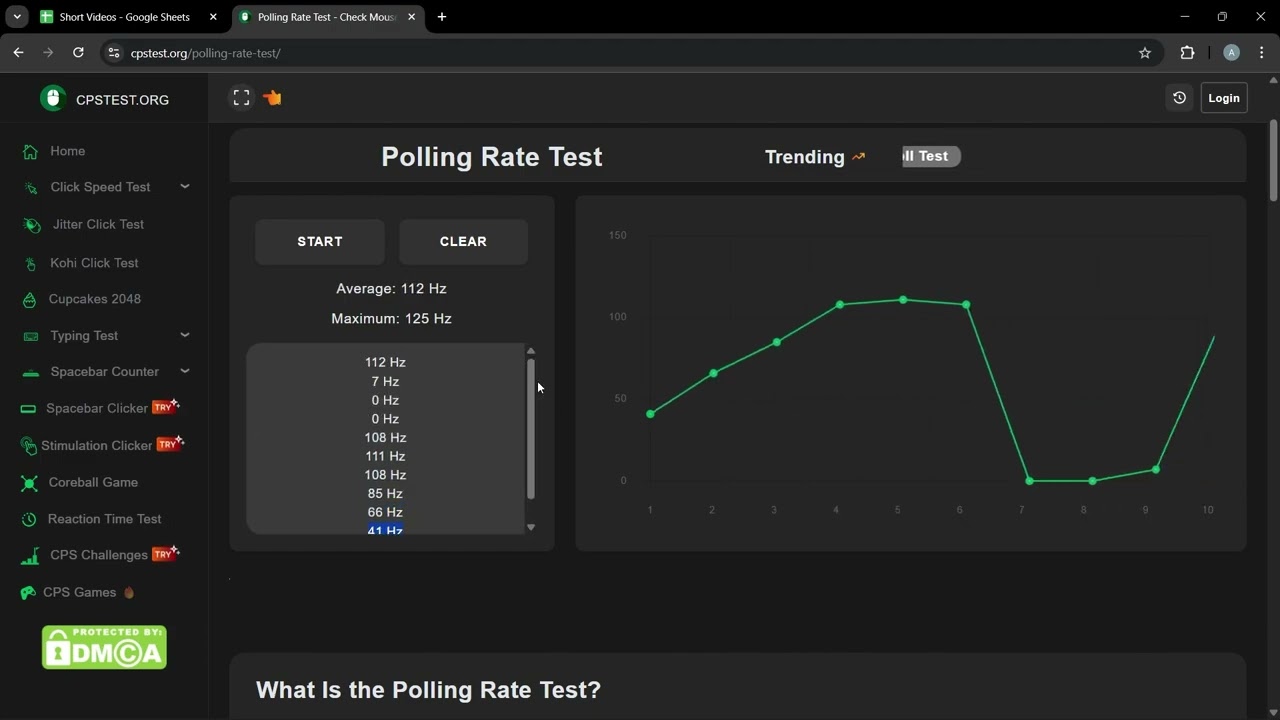The width and height of the screenshot is (1280, 720).
Task: Click the 85 Hz list entry
Action: click(x=385, y=493)
